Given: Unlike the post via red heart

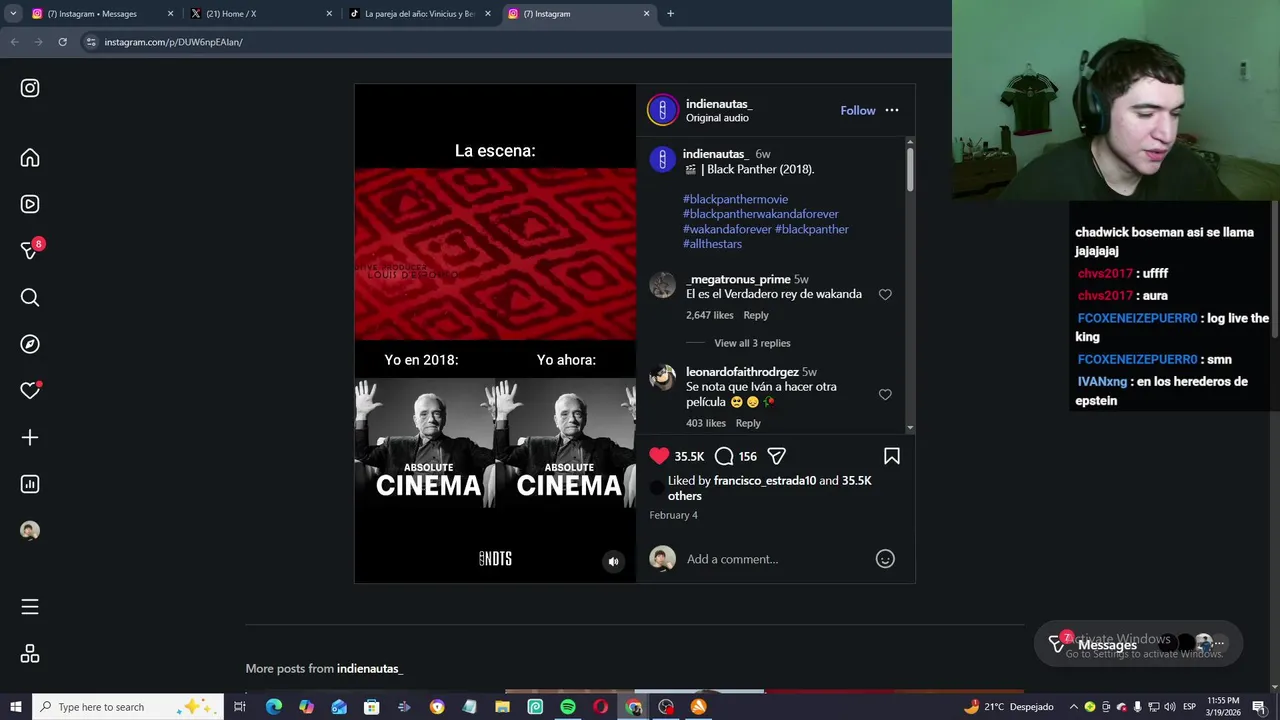Looking at the screenshot, I should (659, 456).
